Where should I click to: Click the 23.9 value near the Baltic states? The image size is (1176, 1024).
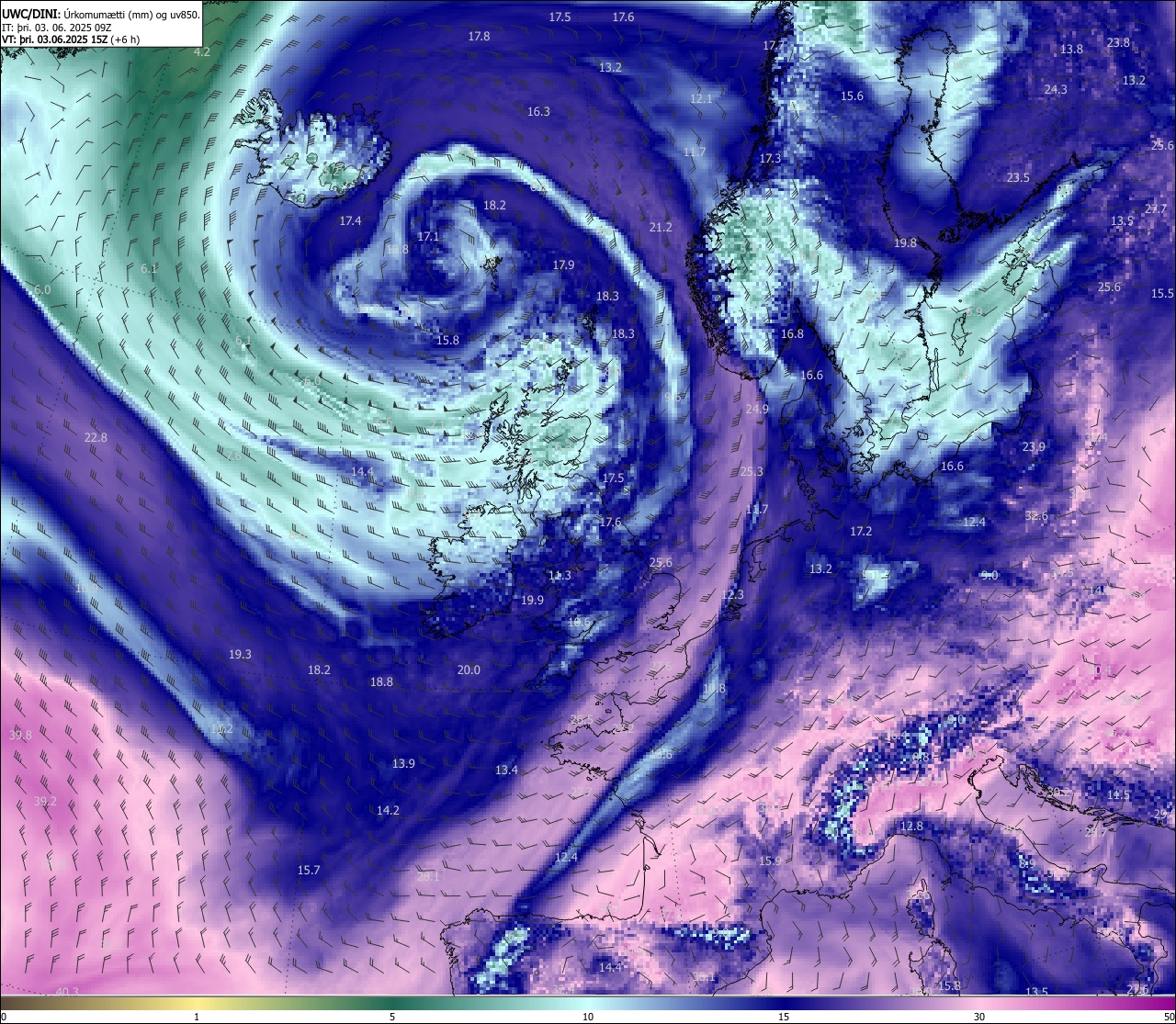1034,447
